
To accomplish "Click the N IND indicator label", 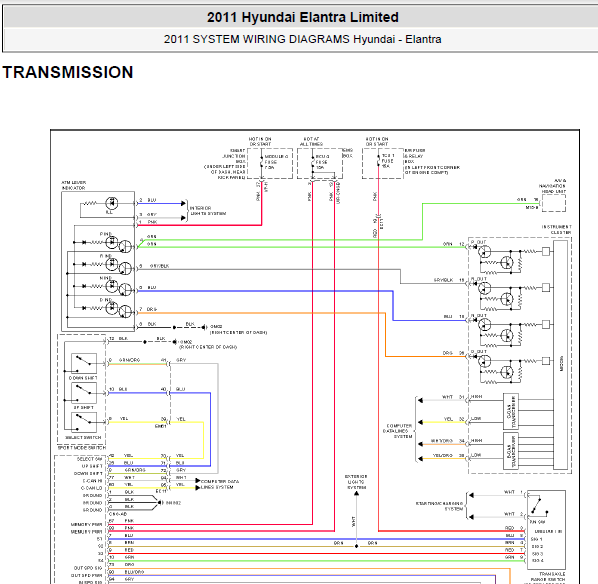I will [106, 278].
